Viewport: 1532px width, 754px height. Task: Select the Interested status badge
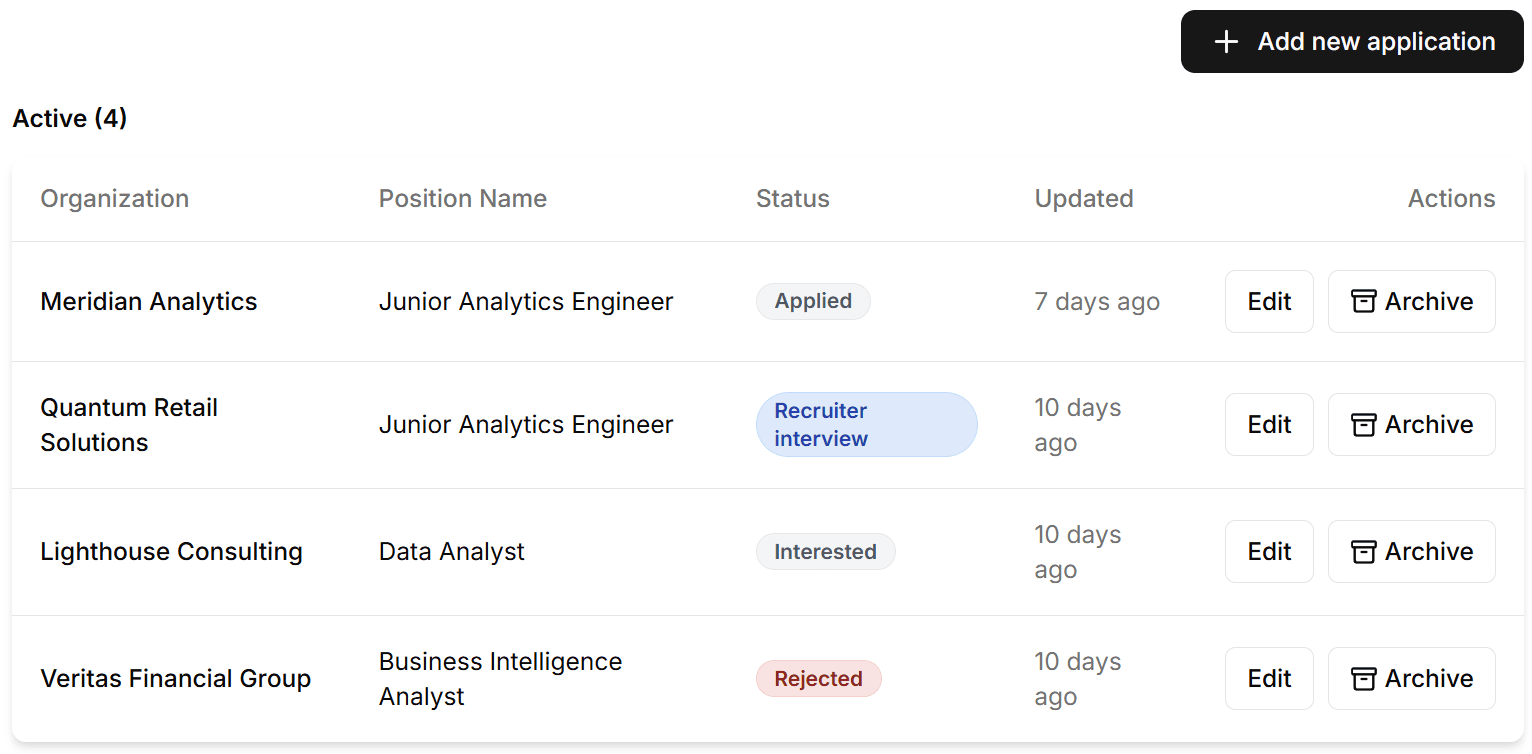point(825,551)
